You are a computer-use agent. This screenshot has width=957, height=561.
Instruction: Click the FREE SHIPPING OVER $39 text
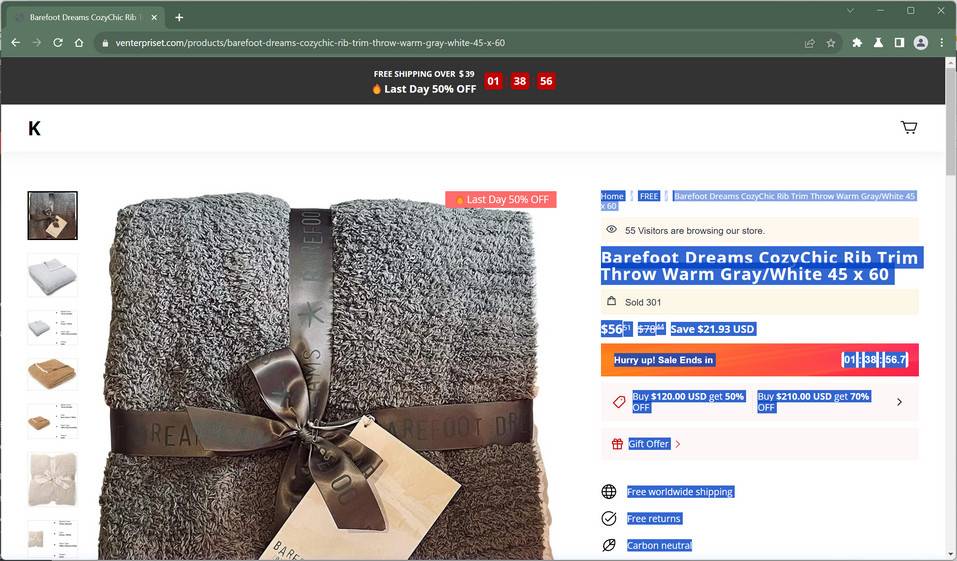[424, 74]
